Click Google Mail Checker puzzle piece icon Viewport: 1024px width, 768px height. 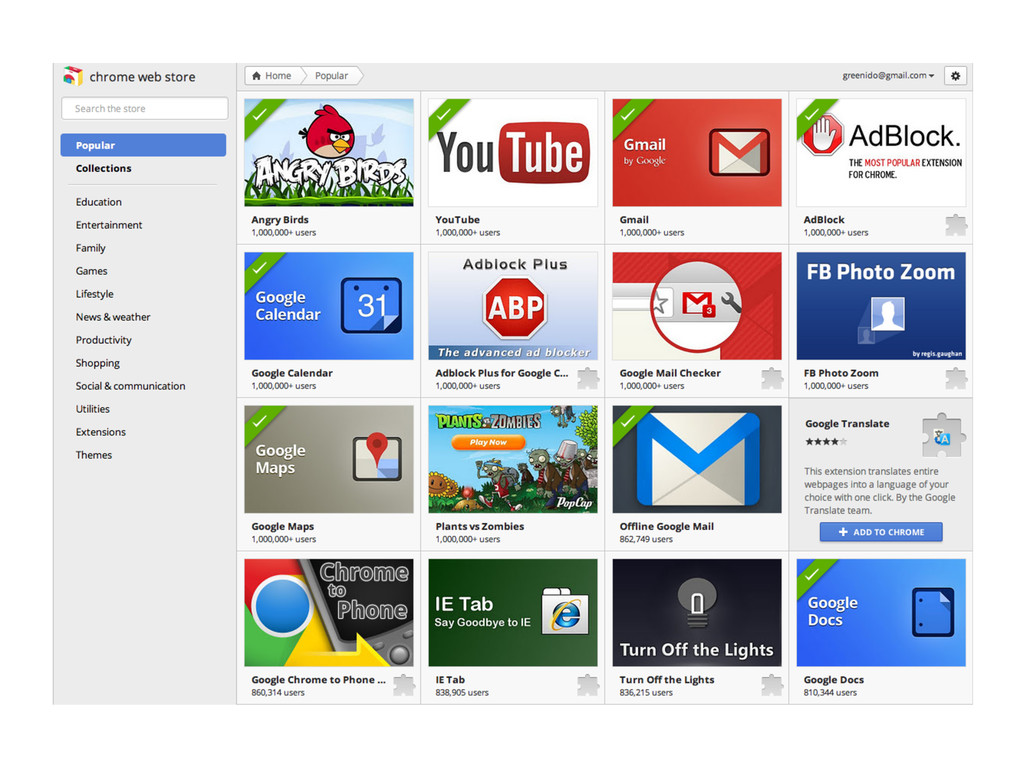pyautogui.click(x=772, y=379)
